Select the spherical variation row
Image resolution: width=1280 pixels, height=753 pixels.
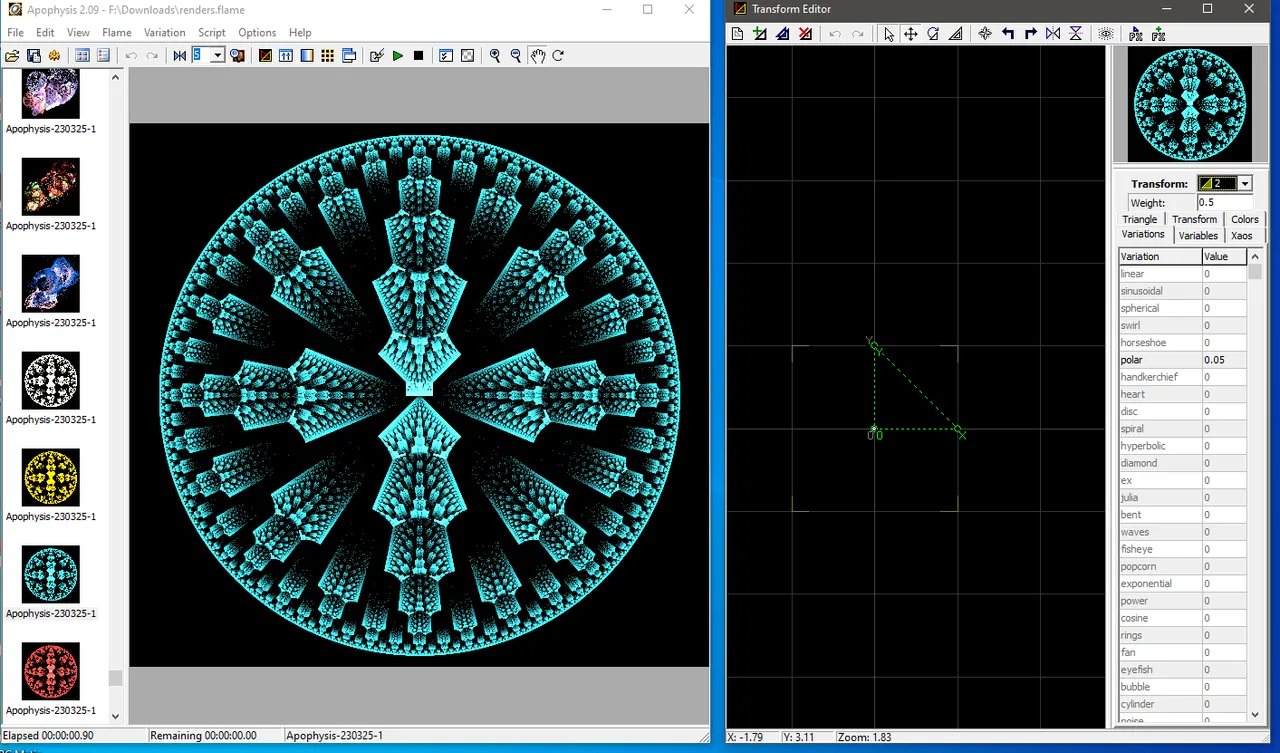click(x=1183, y=308)
